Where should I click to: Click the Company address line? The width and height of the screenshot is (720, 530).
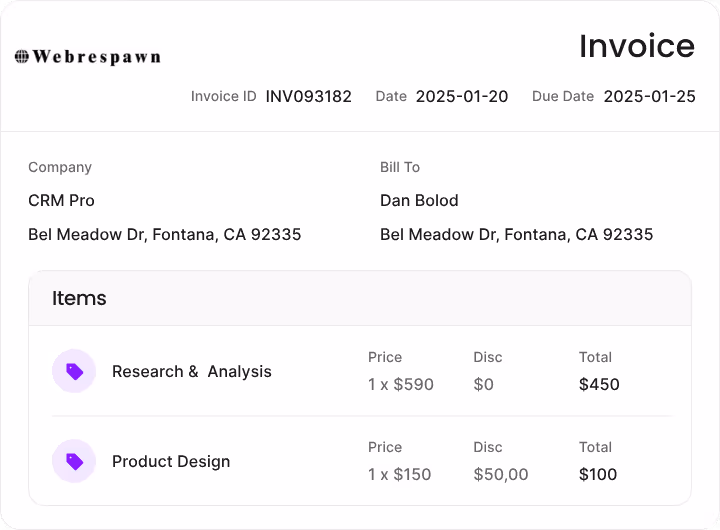(164, 235)
